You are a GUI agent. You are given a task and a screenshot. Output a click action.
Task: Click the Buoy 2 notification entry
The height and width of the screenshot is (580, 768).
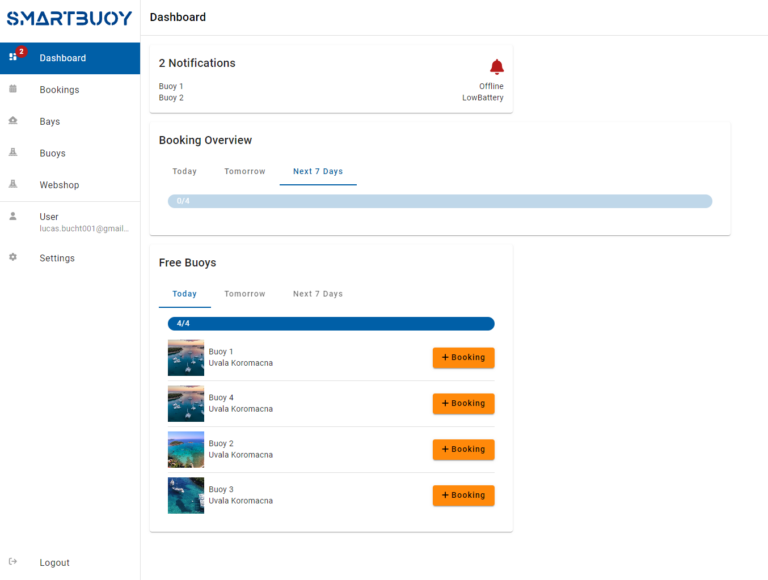(171, 97)
